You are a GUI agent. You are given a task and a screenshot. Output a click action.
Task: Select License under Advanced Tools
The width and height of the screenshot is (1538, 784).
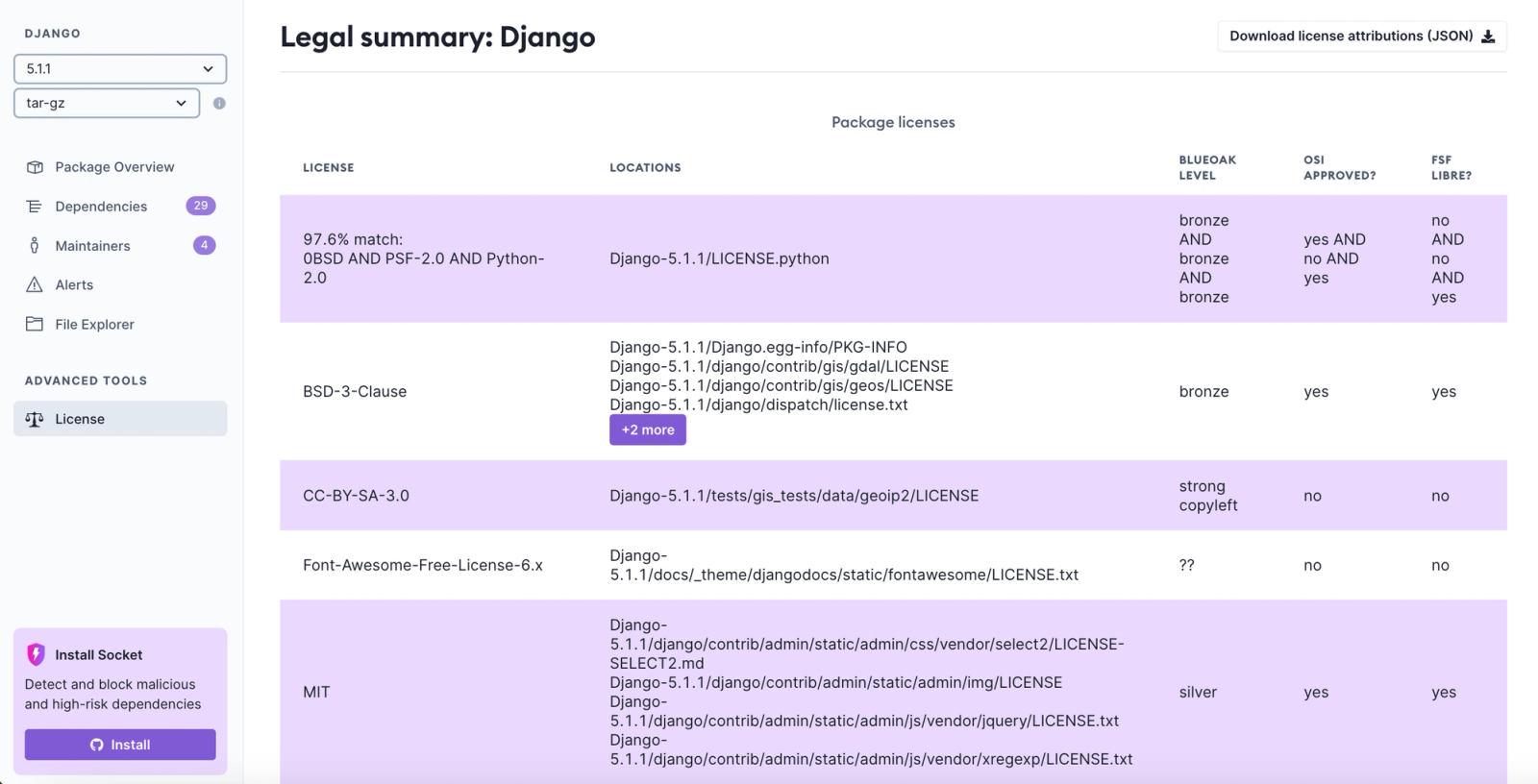tap(120, 419)
